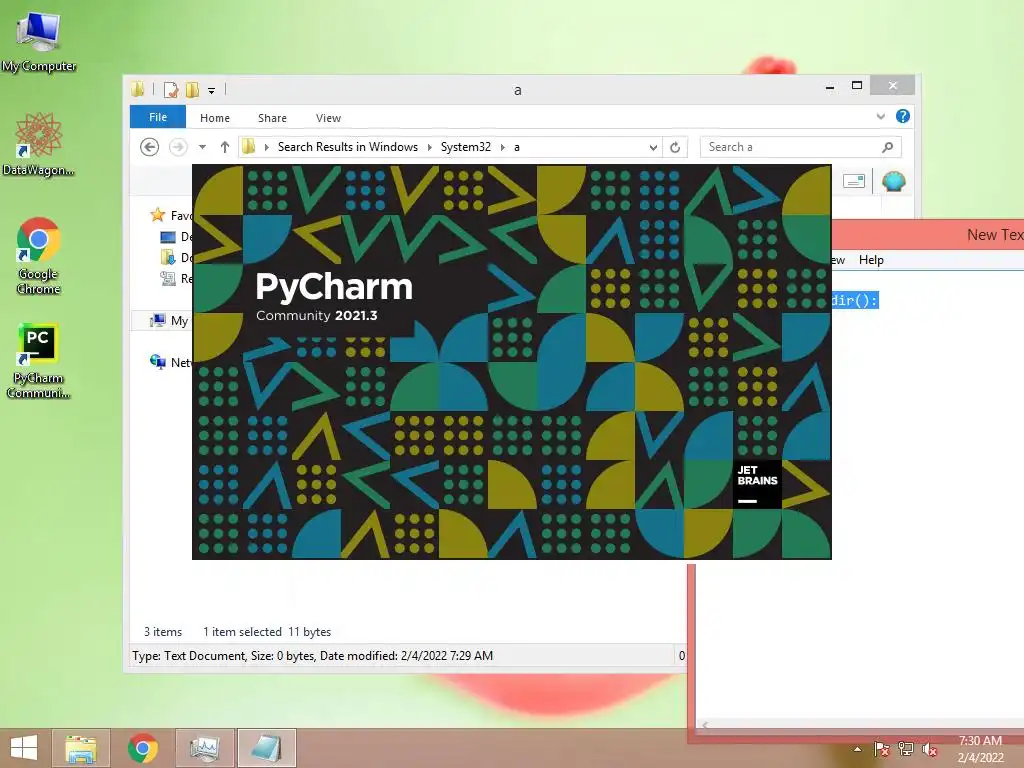Click the Notepad 'New Tex' title bar
The image size is (1024, 768).
coord(928,234)
